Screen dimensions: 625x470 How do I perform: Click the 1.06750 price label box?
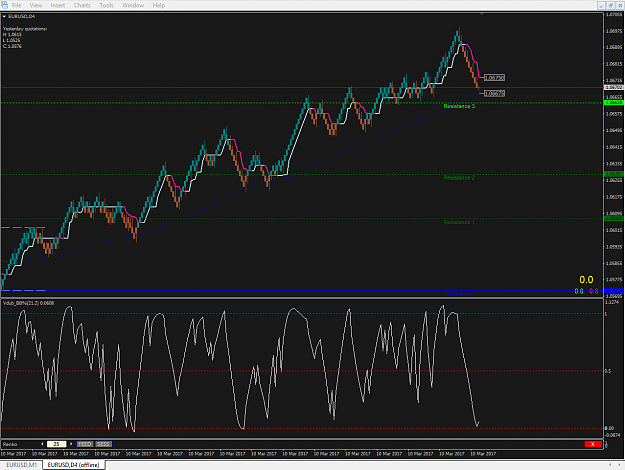494,78
